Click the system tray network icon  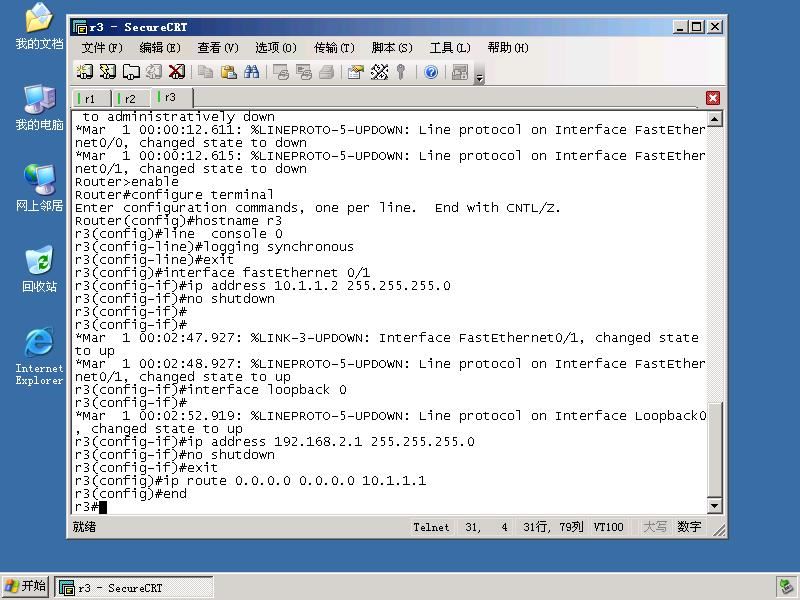786,587
